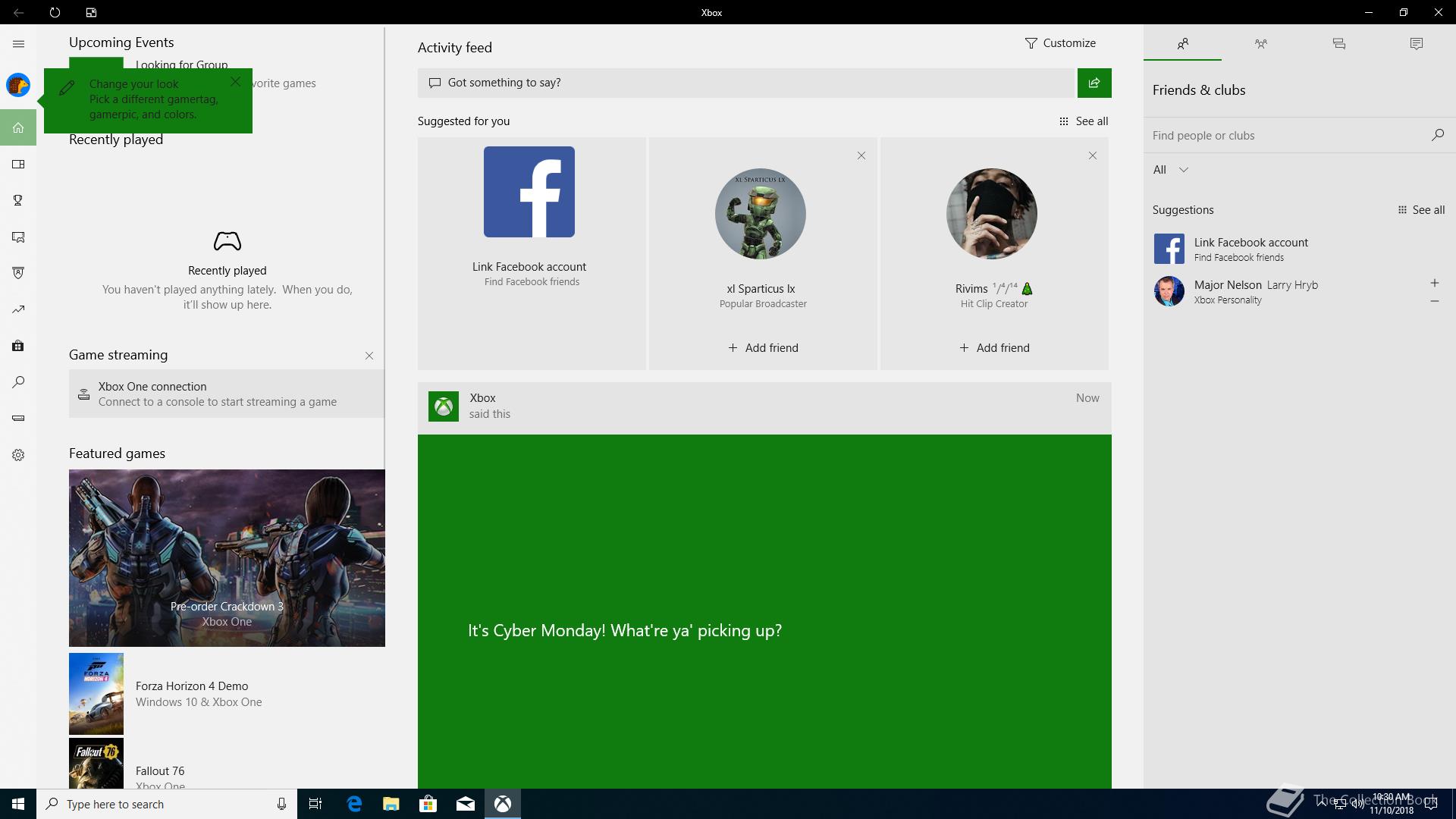This screenshot has width=1456, height=819.
Task: Open the hamburger navigation menu
Action: (x=18, y=44)
